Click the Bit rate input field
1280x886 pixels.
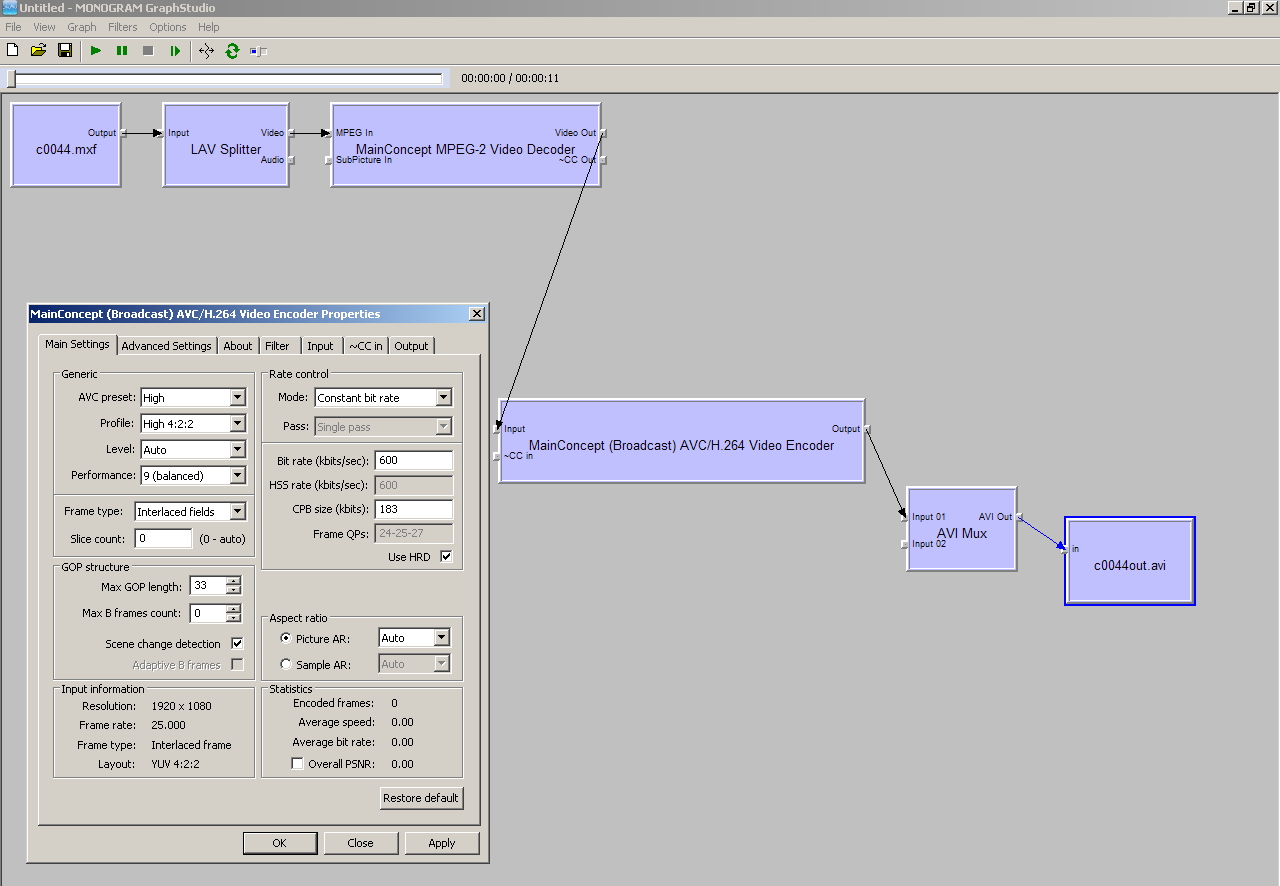tap(413, 461)
